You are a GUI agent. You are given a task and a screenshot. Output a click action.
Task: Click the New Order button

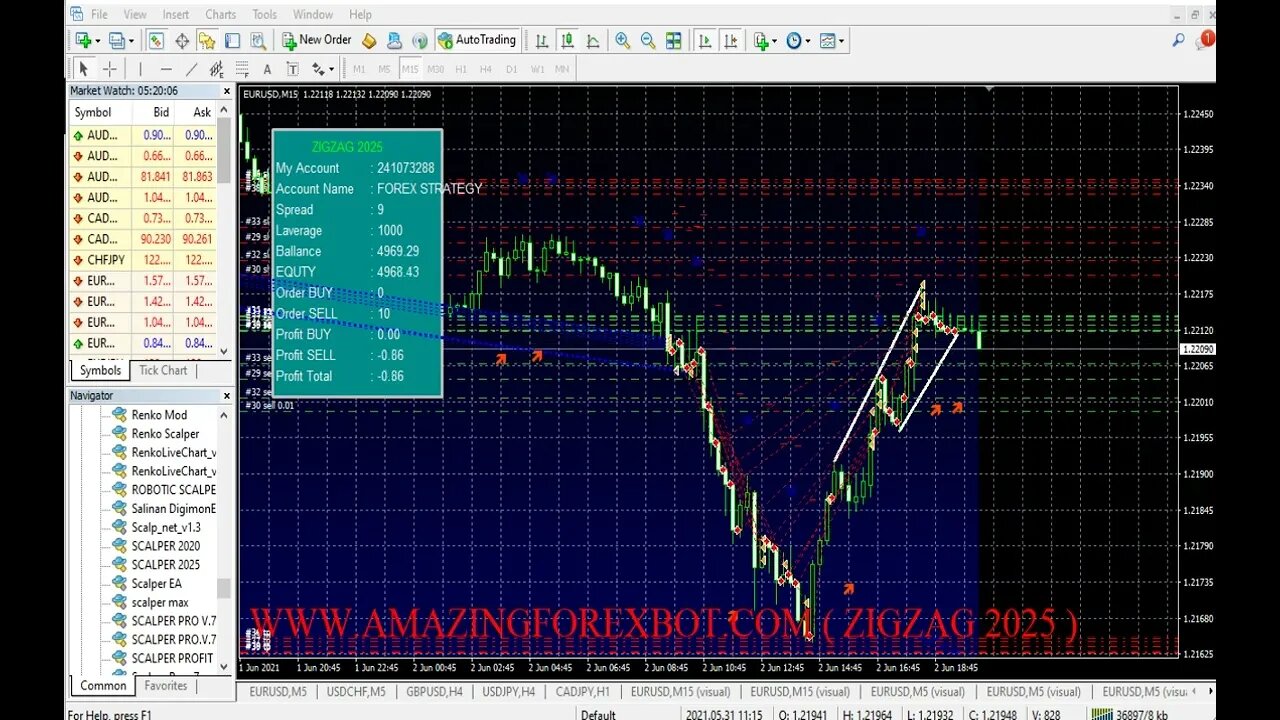(316, 40)
